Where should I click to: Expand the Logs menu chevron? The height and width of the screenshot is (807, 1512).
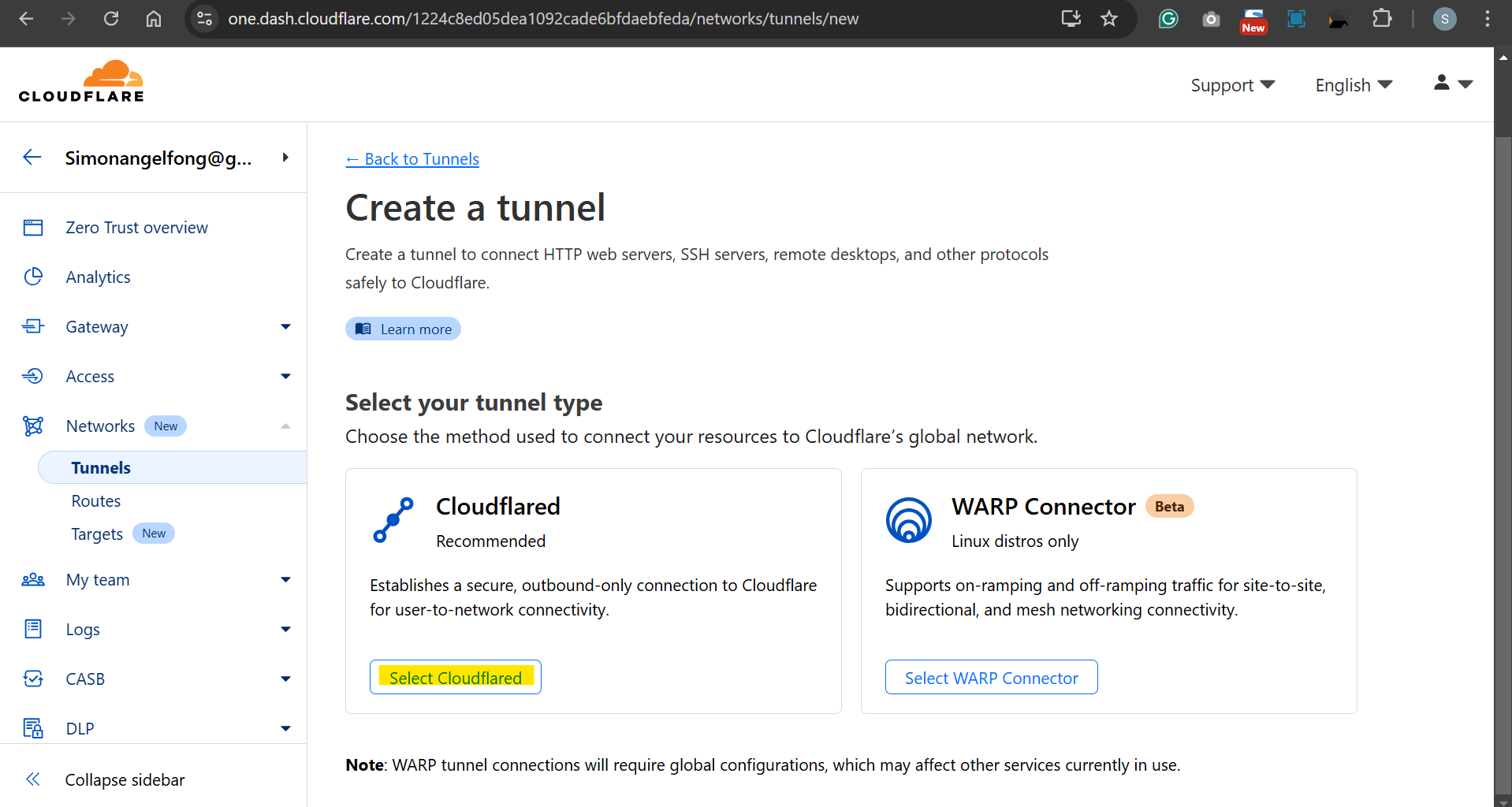coord(285,629)
